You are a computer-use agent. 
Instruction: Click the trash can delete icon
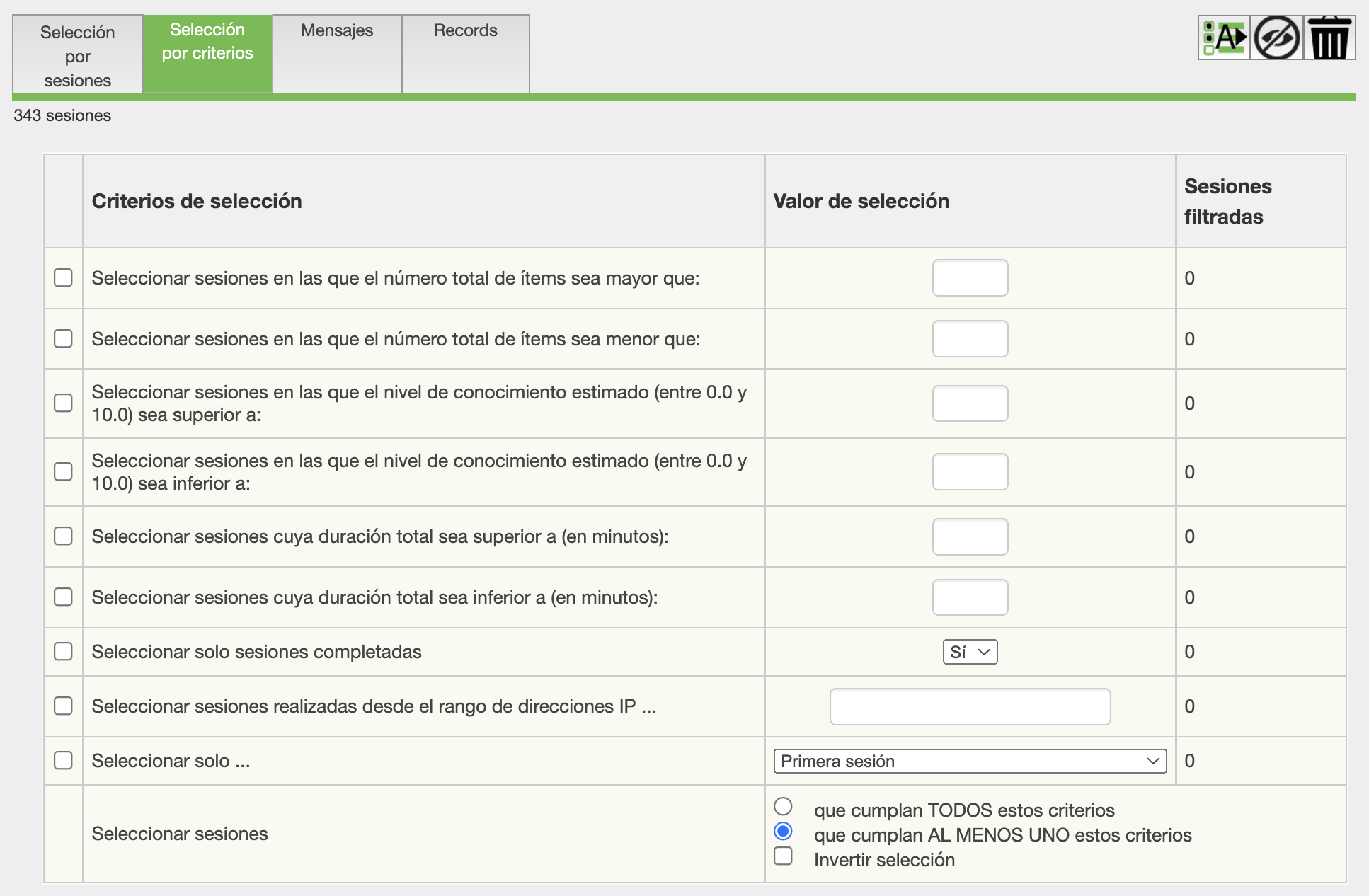(x=1329, y=38)
